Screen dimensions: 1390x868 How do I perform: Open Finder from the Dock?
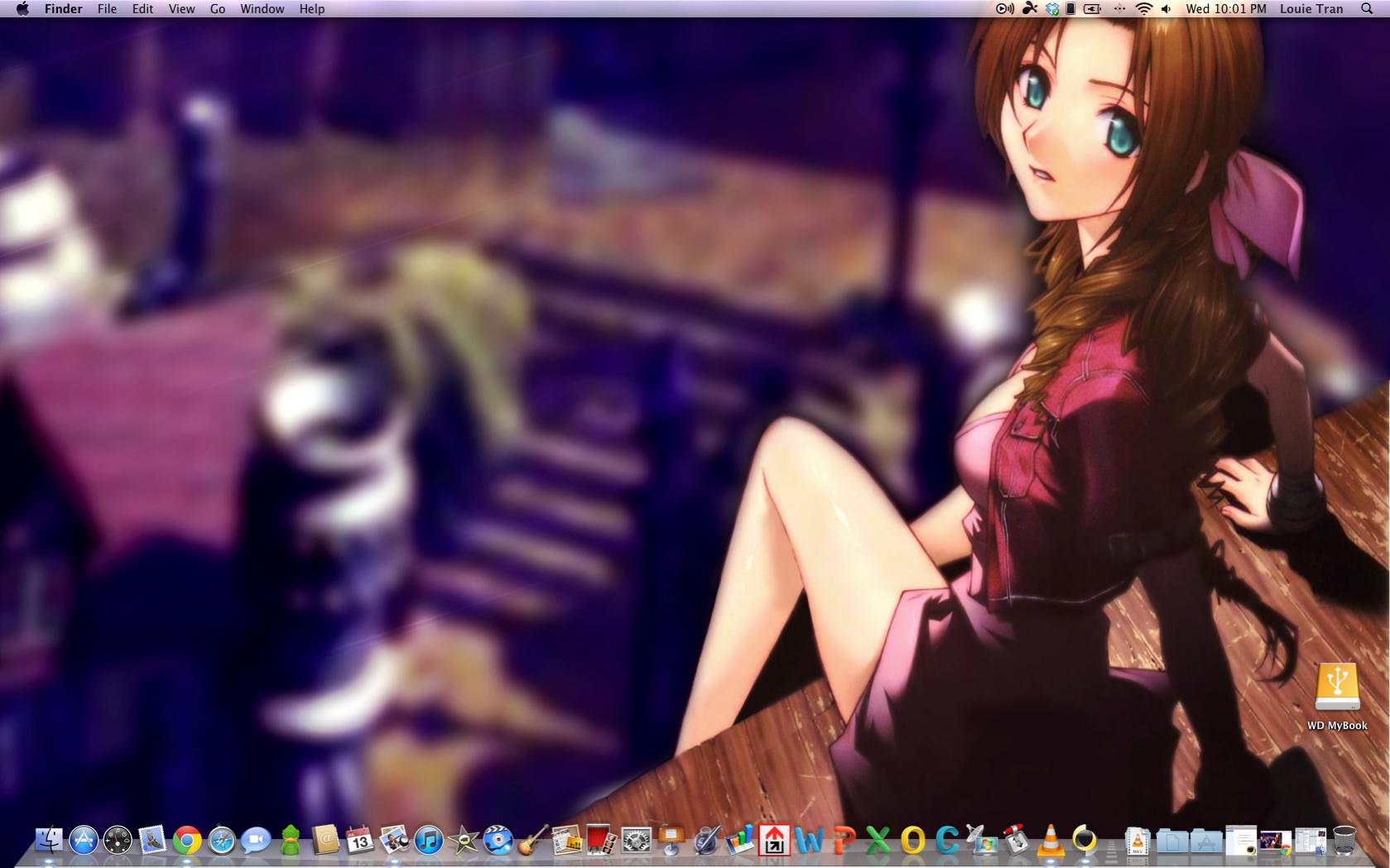pos(49,841)
